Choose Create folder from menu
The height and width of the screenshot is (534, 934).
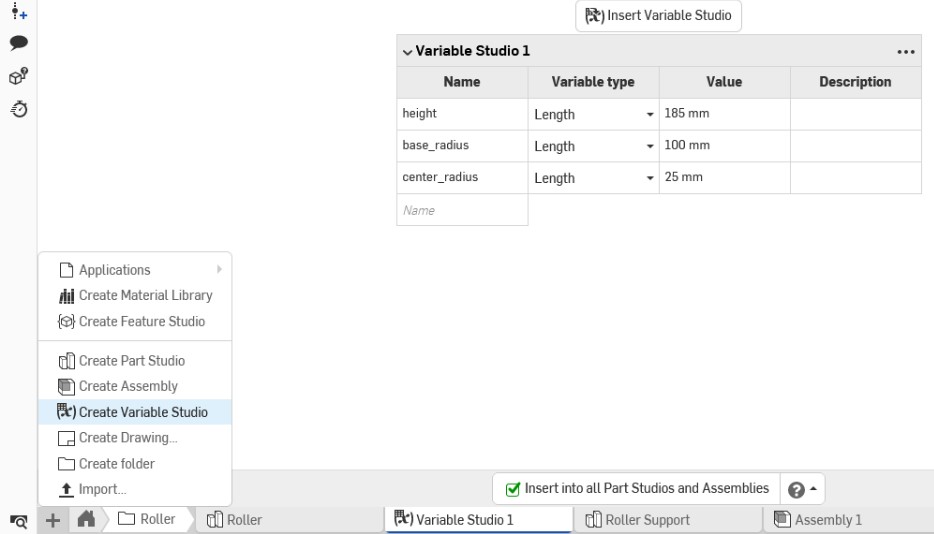135,464
